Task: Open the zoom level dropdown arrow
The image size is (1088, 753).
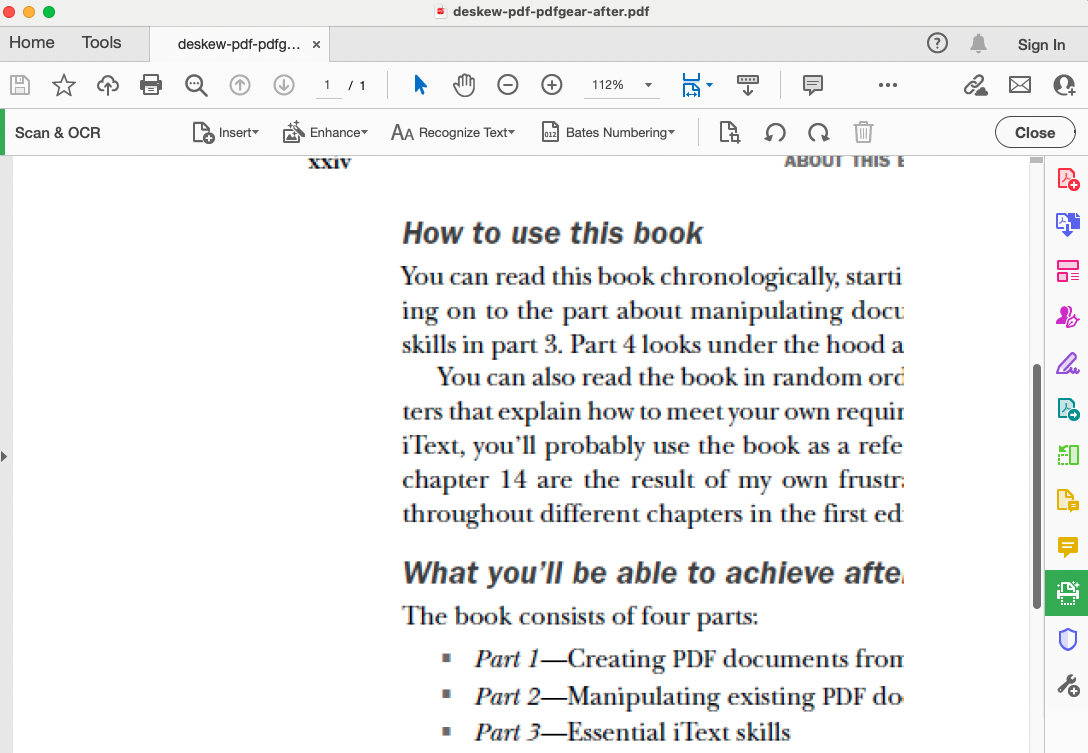Action: 648,85
